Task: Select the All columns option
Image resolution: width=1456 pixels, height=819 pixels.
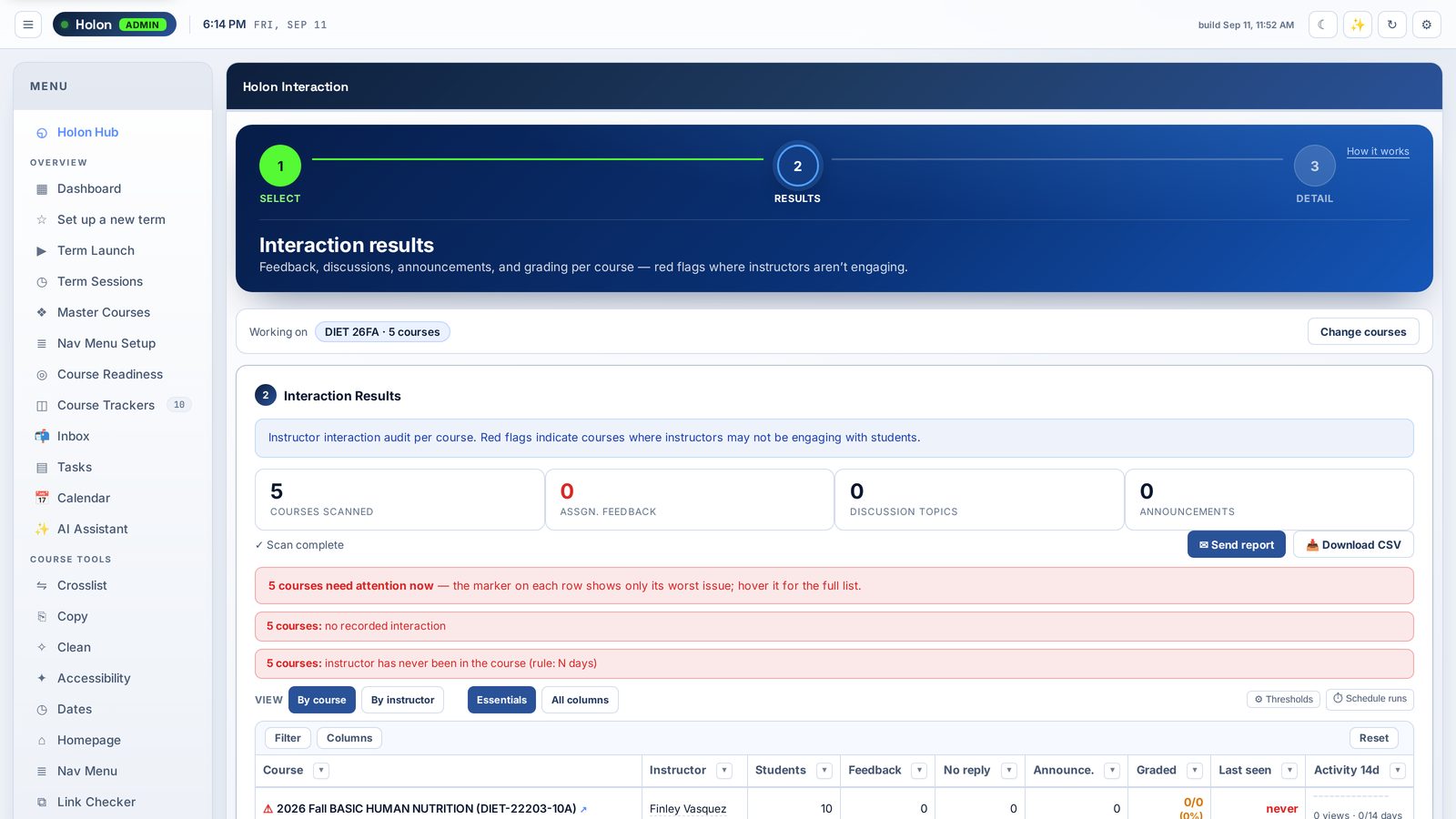Action: pos(580,700)
